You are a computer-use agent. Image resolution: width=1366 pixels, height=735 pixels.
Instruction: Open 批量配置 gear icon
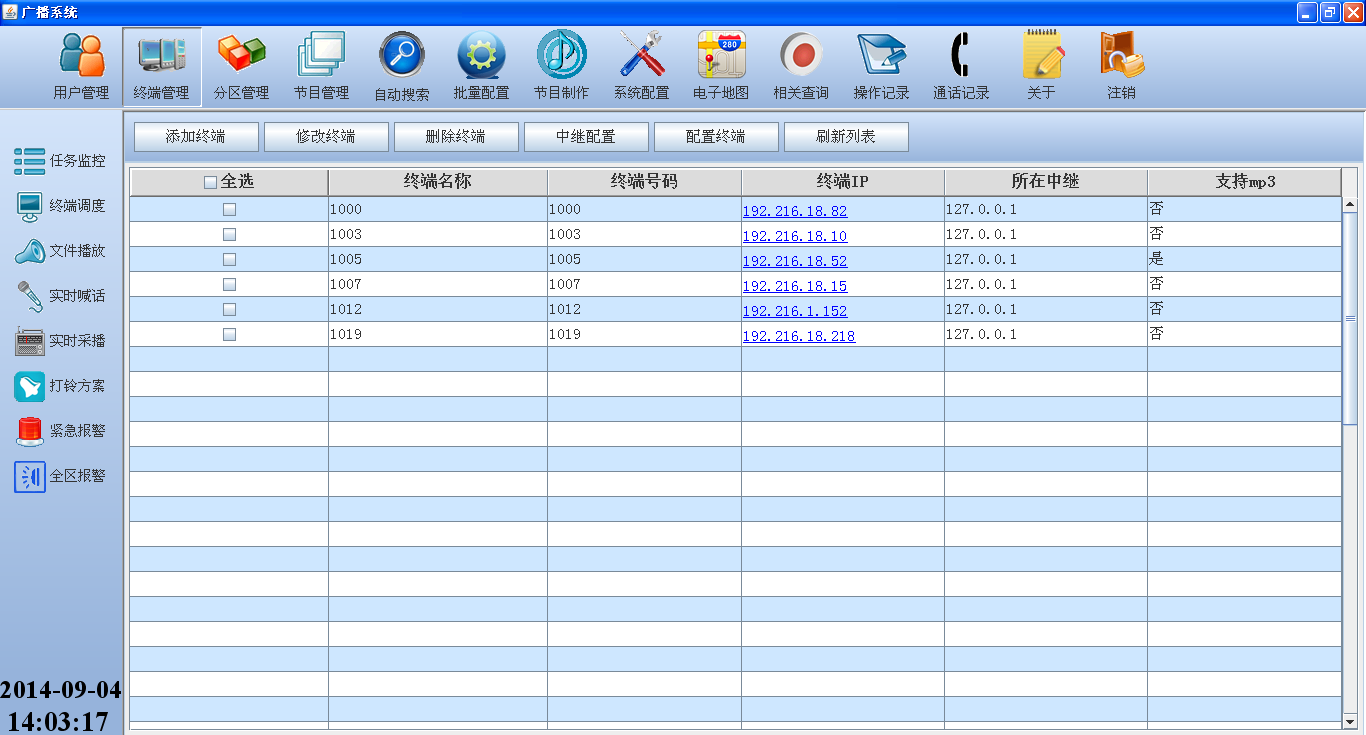pos(481,56)
